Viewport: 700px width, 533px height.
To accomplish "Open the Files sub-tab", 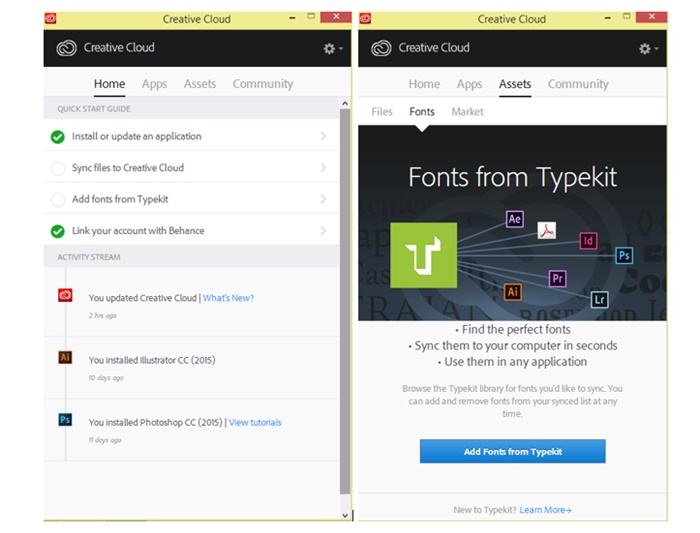I will [x=382, y=112].
